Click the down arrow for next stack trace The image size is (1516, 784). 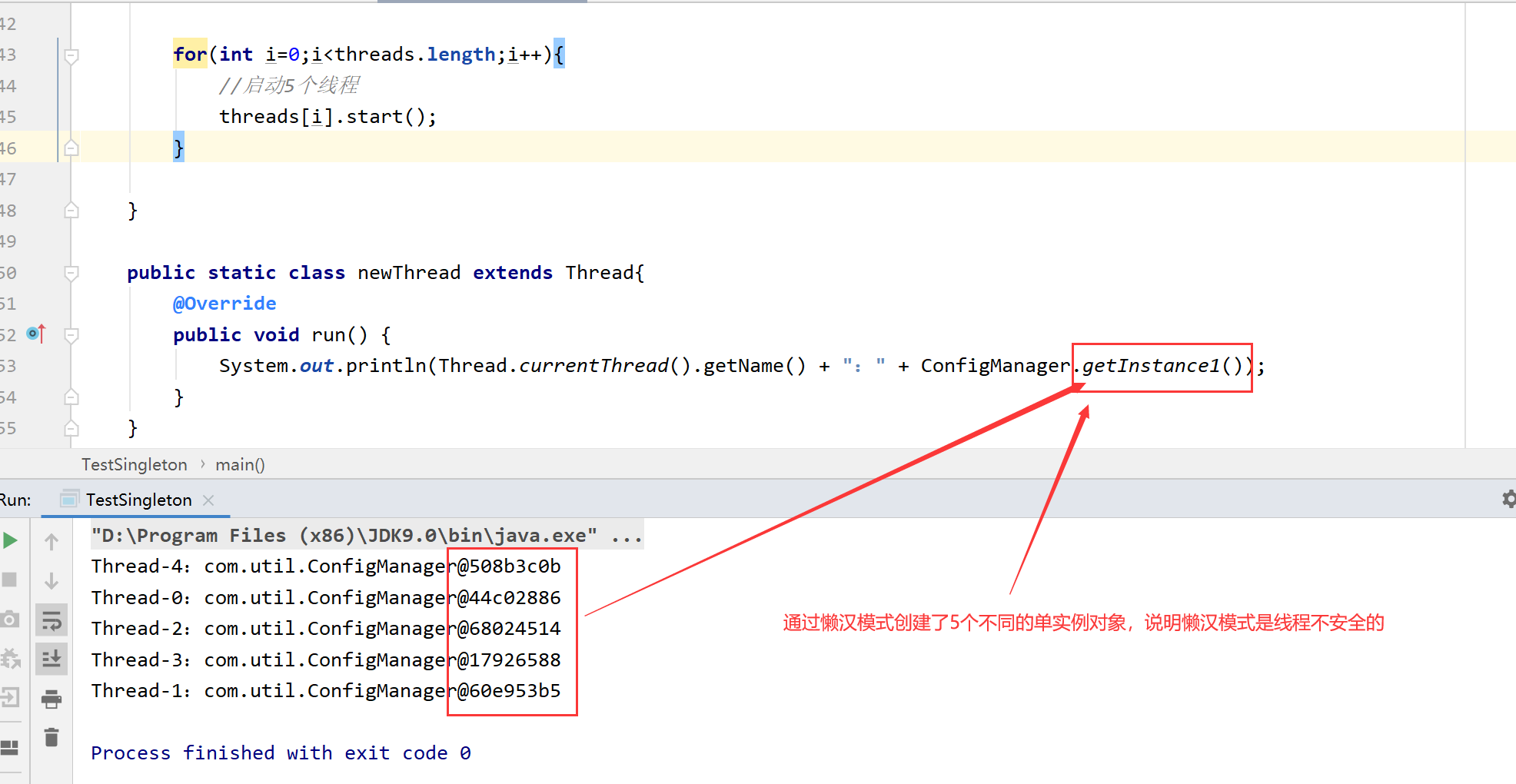point(52,580)
